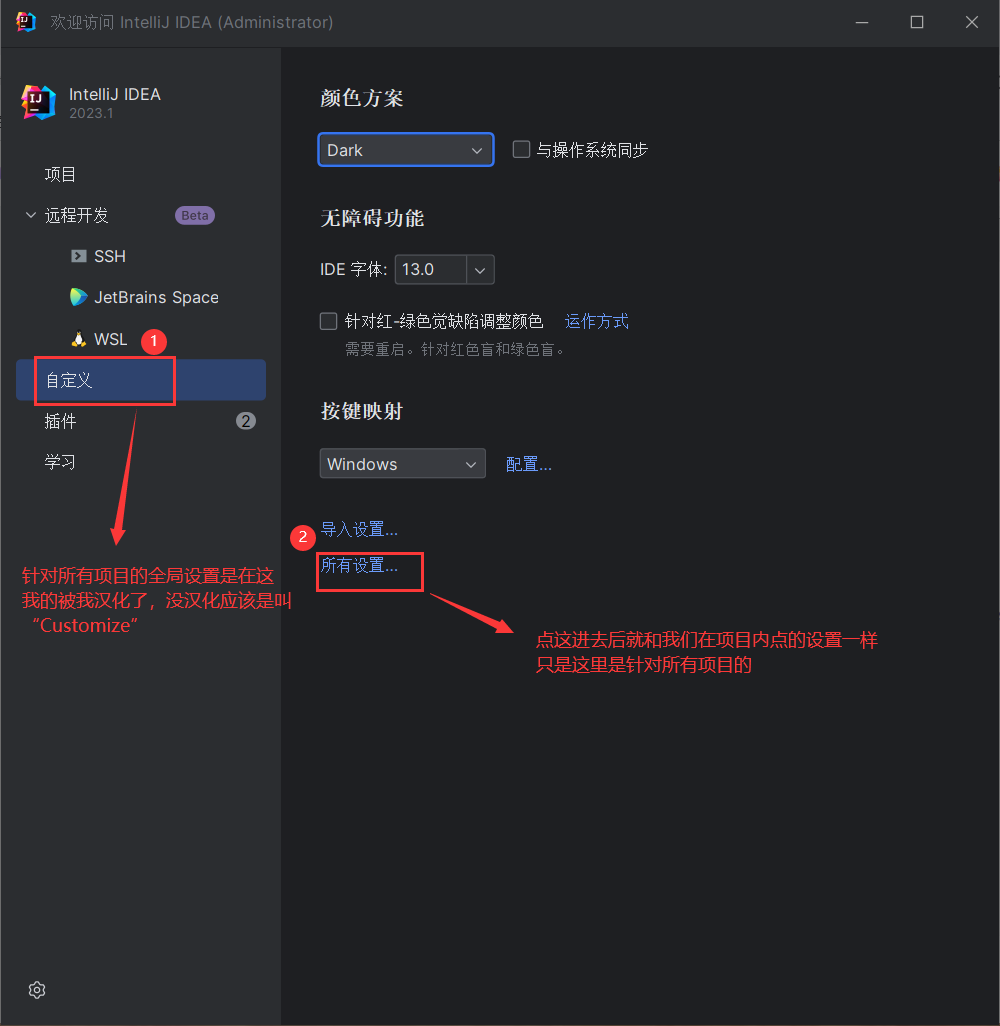Image resolution: width=1000 pixels, height=1026 pixels.
Task: Click the JetBrains Space icon
Action: click(79, 297)
